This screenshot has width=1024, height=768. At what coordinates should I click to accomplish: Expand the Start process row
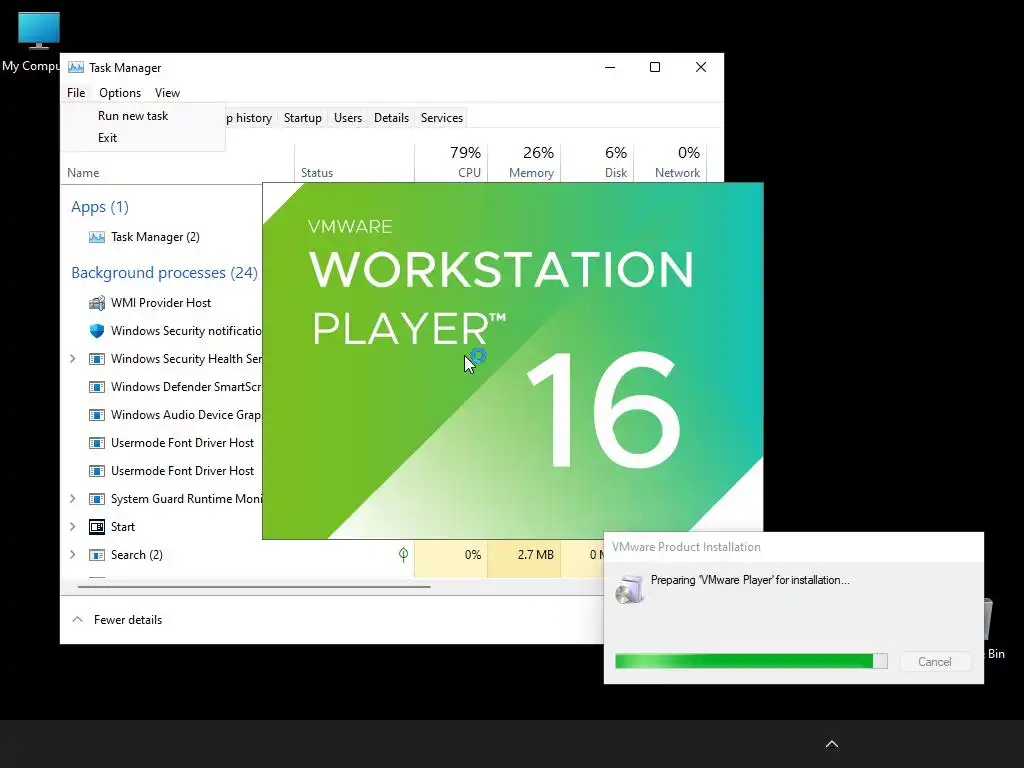(x=72, y=527)
